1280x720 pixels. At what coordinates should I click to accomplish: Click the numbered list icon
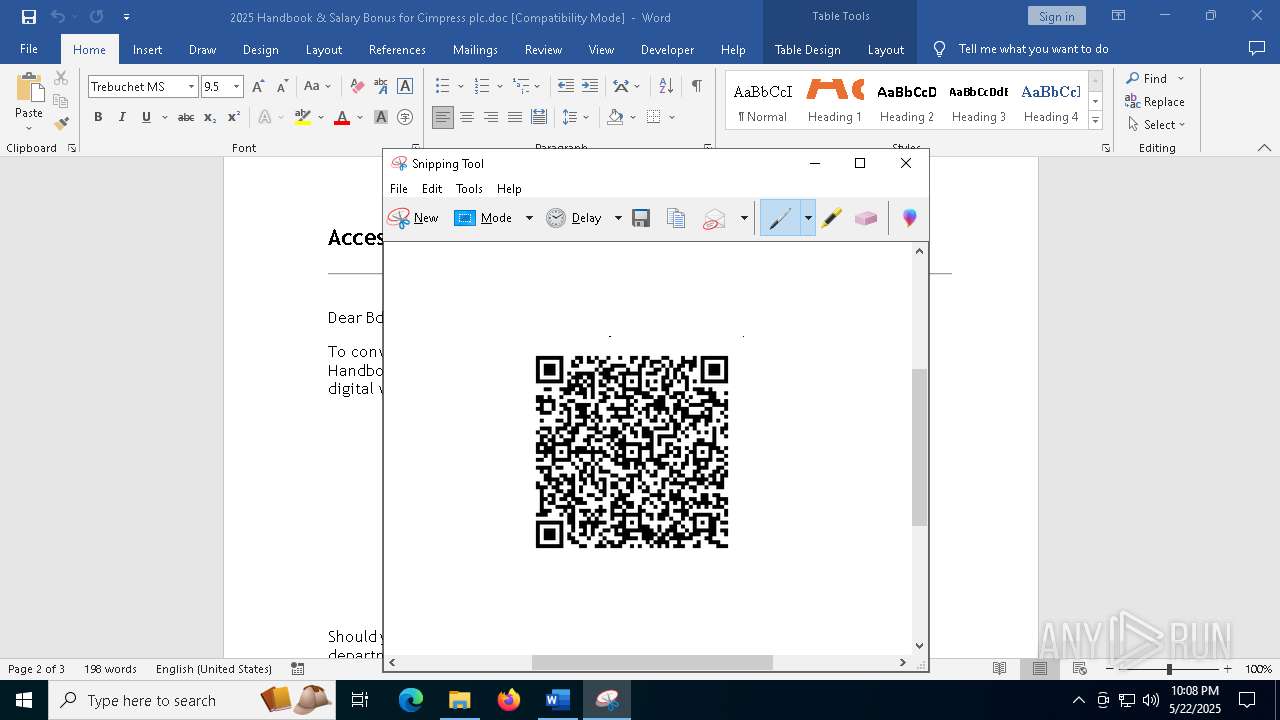pos(481,86)
